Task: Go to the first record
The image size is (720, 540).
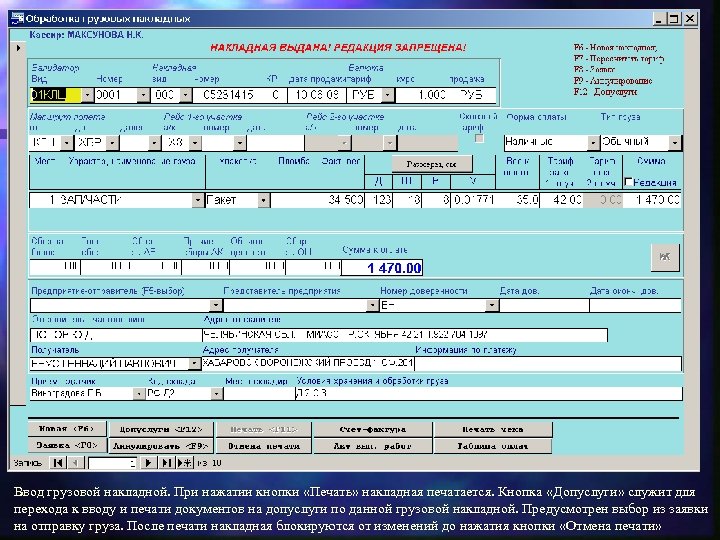Action: click(x=58, y=462)
